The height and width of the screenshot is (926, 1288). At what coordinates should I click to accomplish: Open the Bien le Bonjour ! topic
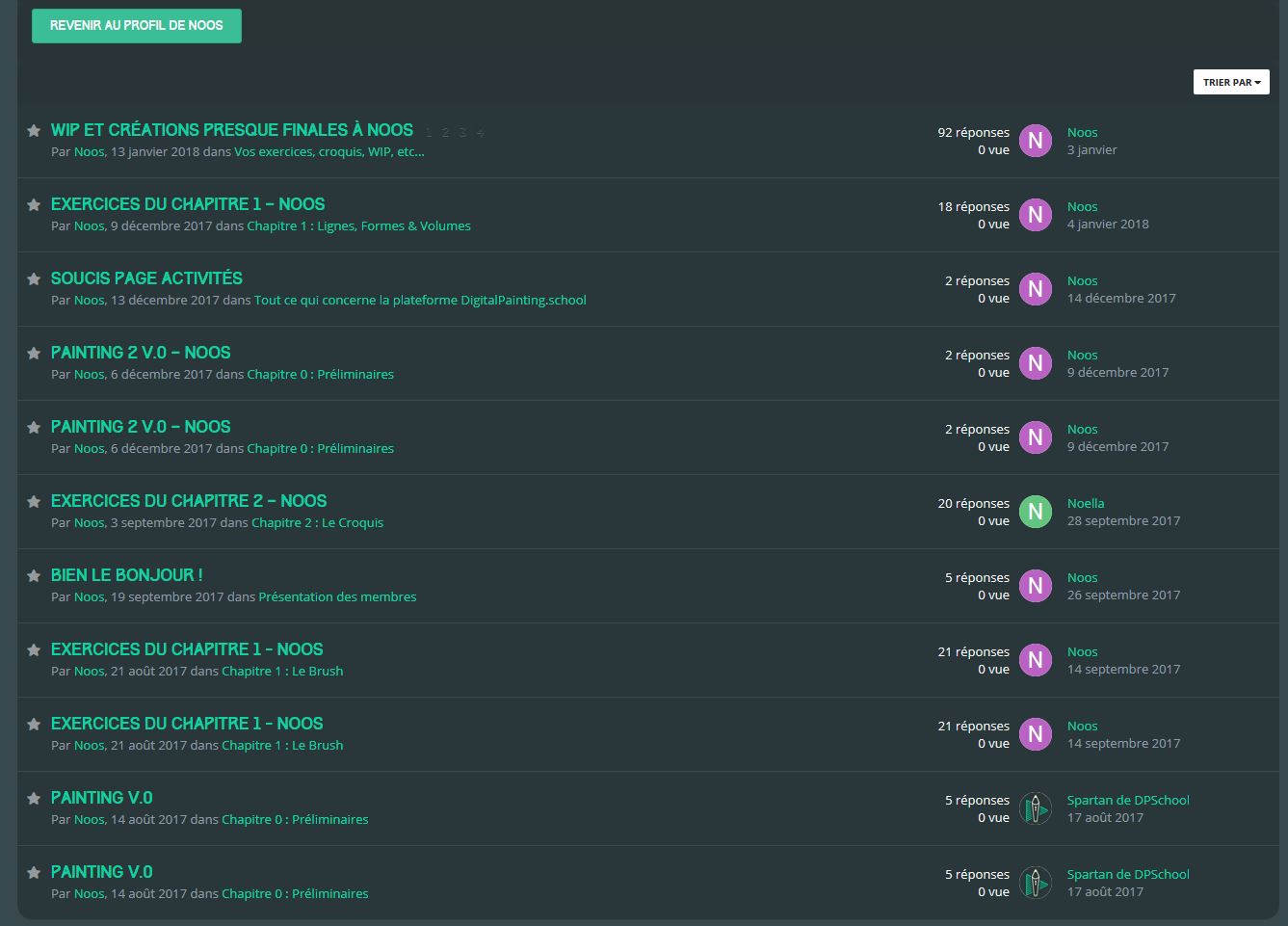[126, 575]
